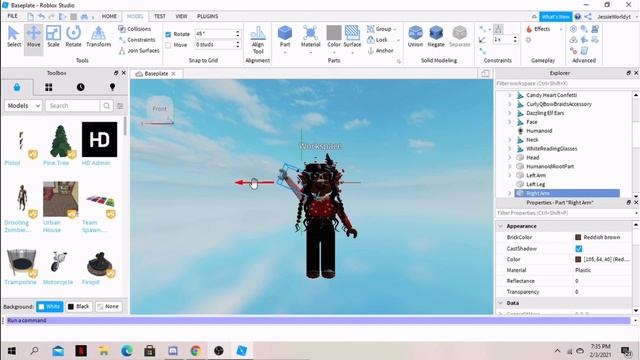Expand the Head part in Explorer
The width and height of the screenshot is (640, 360).
509,158
